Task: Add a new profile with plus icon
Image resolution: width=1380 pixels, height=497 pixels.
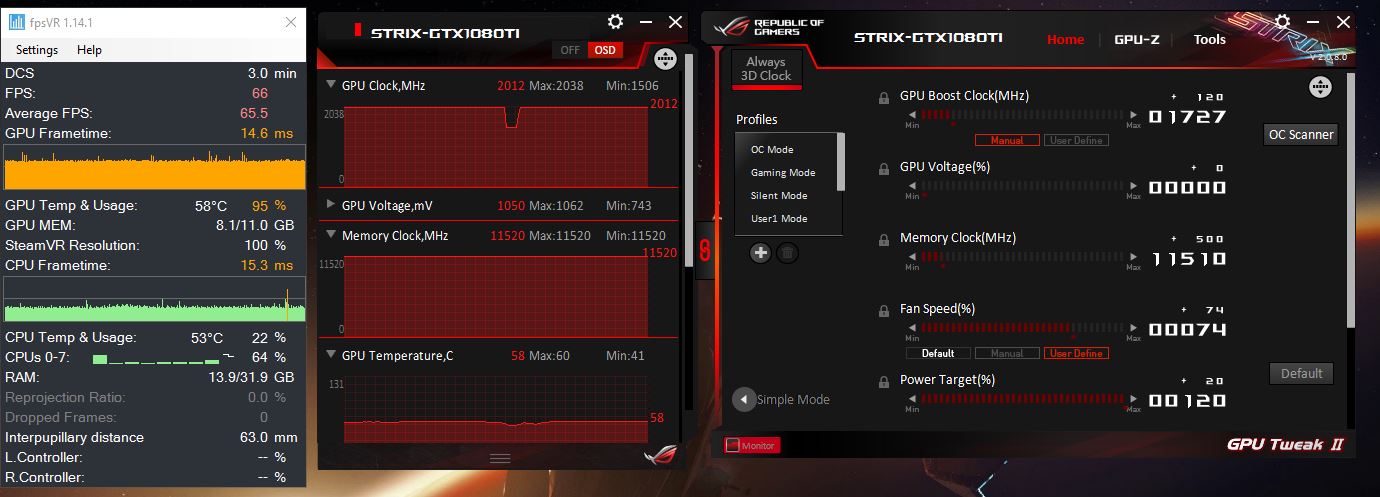Action: [x=761, y=253]
